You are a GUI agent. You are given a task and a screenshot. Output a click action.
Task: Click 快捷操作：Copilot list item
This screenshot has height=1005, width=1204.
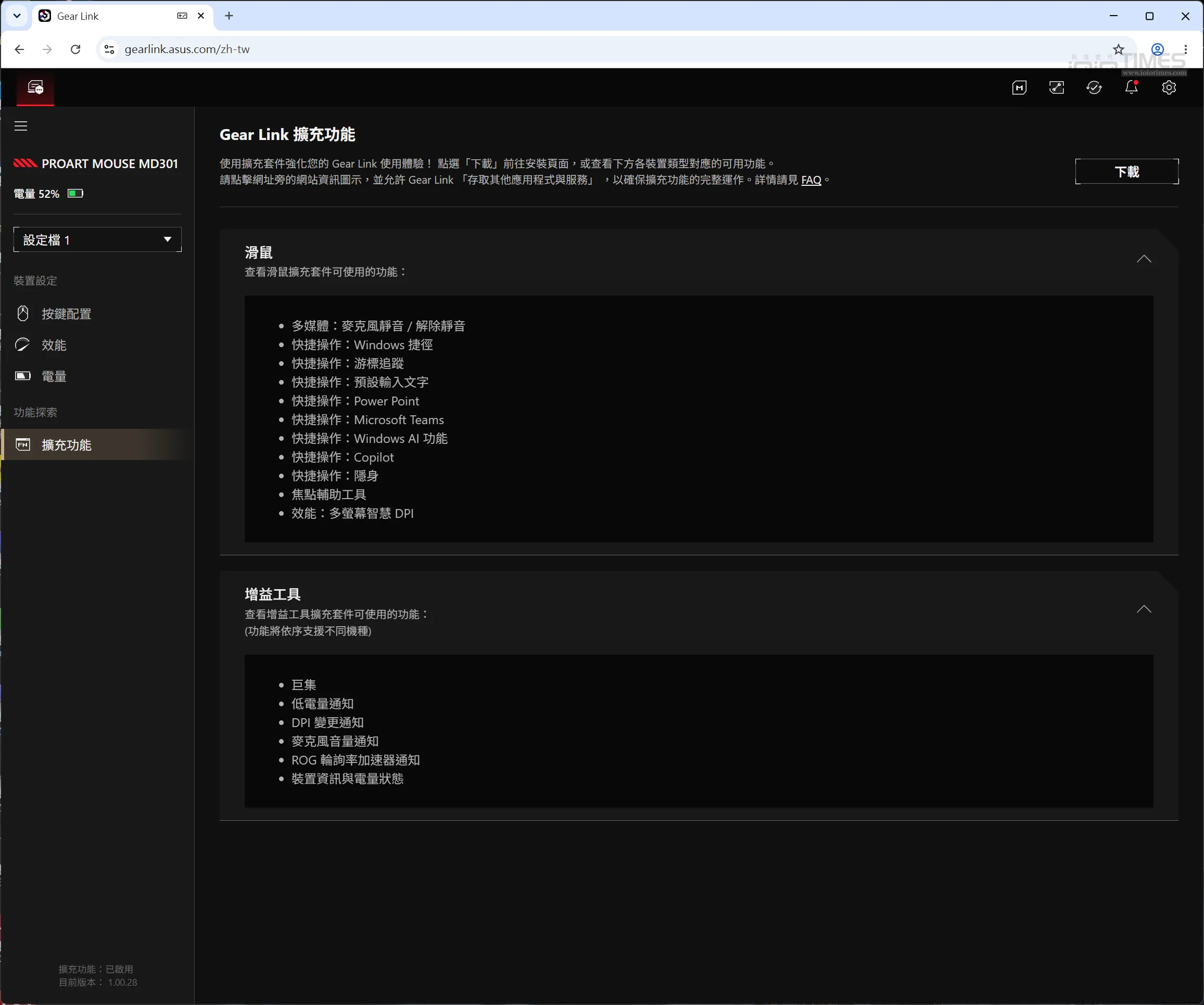point(343,457)
